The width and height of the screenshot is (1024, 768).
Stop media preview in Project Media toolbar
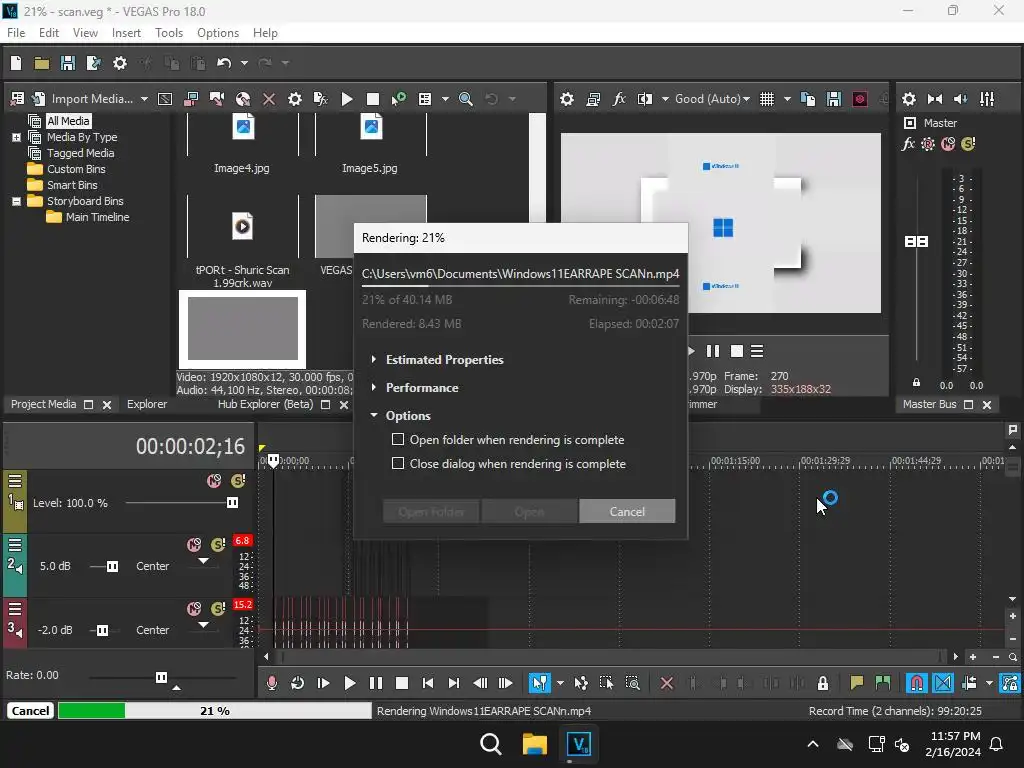coord(373,99)
